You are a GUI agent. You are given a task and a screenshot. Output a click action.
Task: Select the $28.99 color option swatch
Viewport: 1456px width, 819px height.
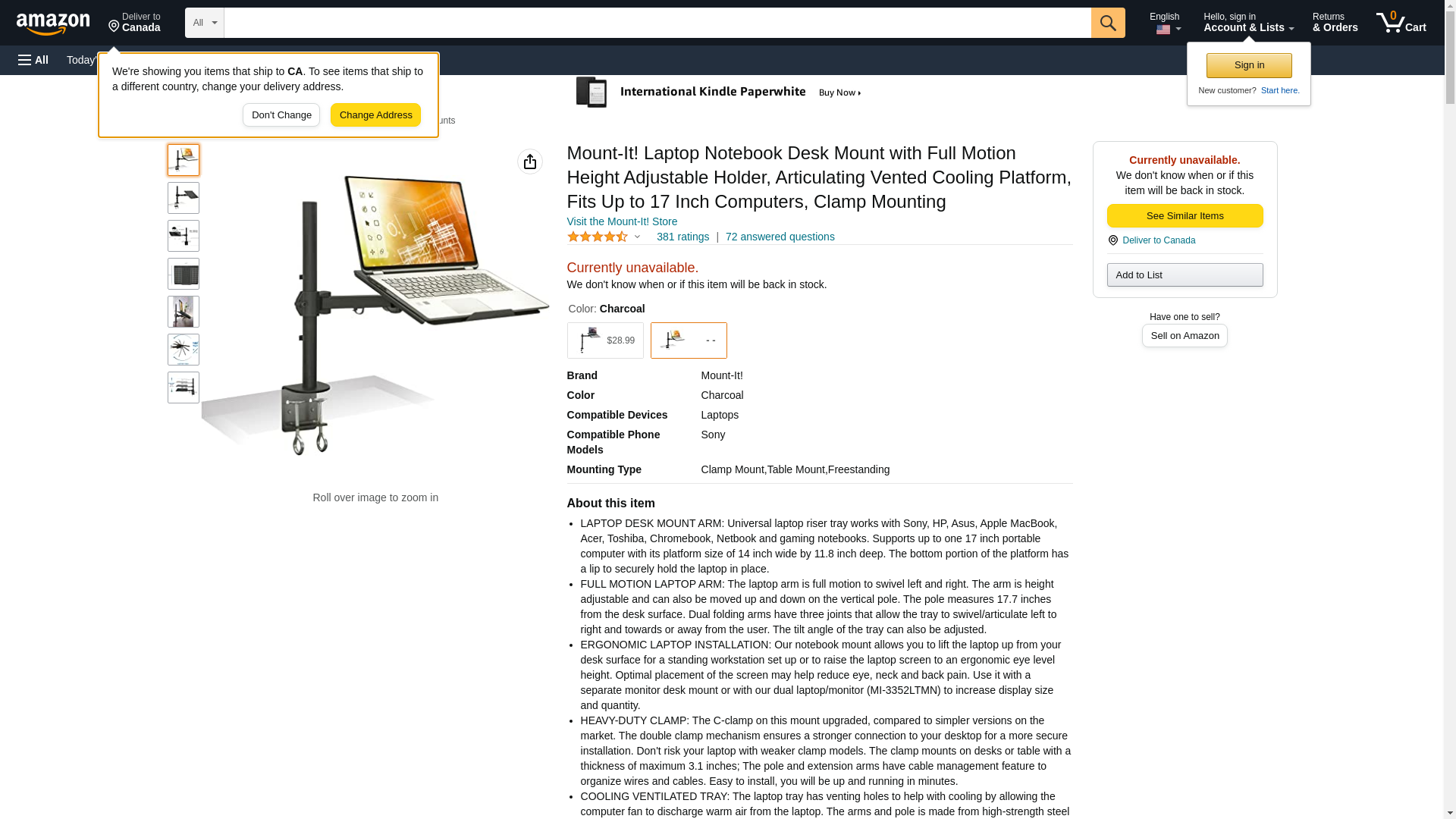(605, 340)
